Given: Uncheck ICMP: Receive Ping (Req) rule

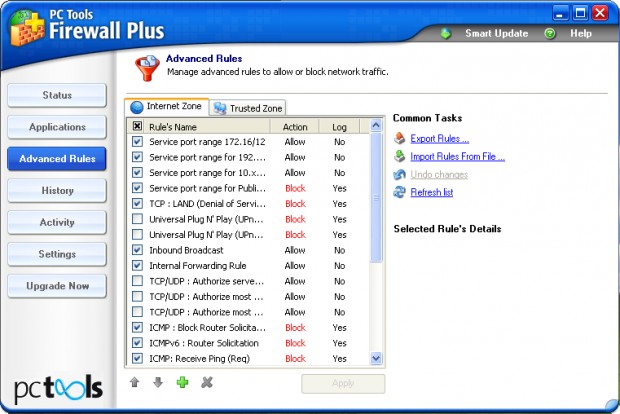Looking at the screenshot, I should (137, 358).
